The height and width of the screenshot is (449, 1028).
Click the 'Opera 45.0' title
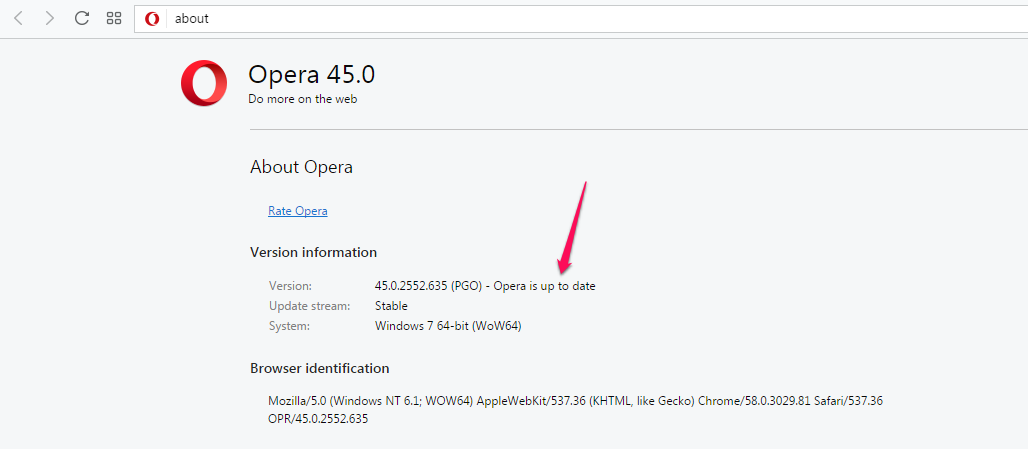pos(311,75)
